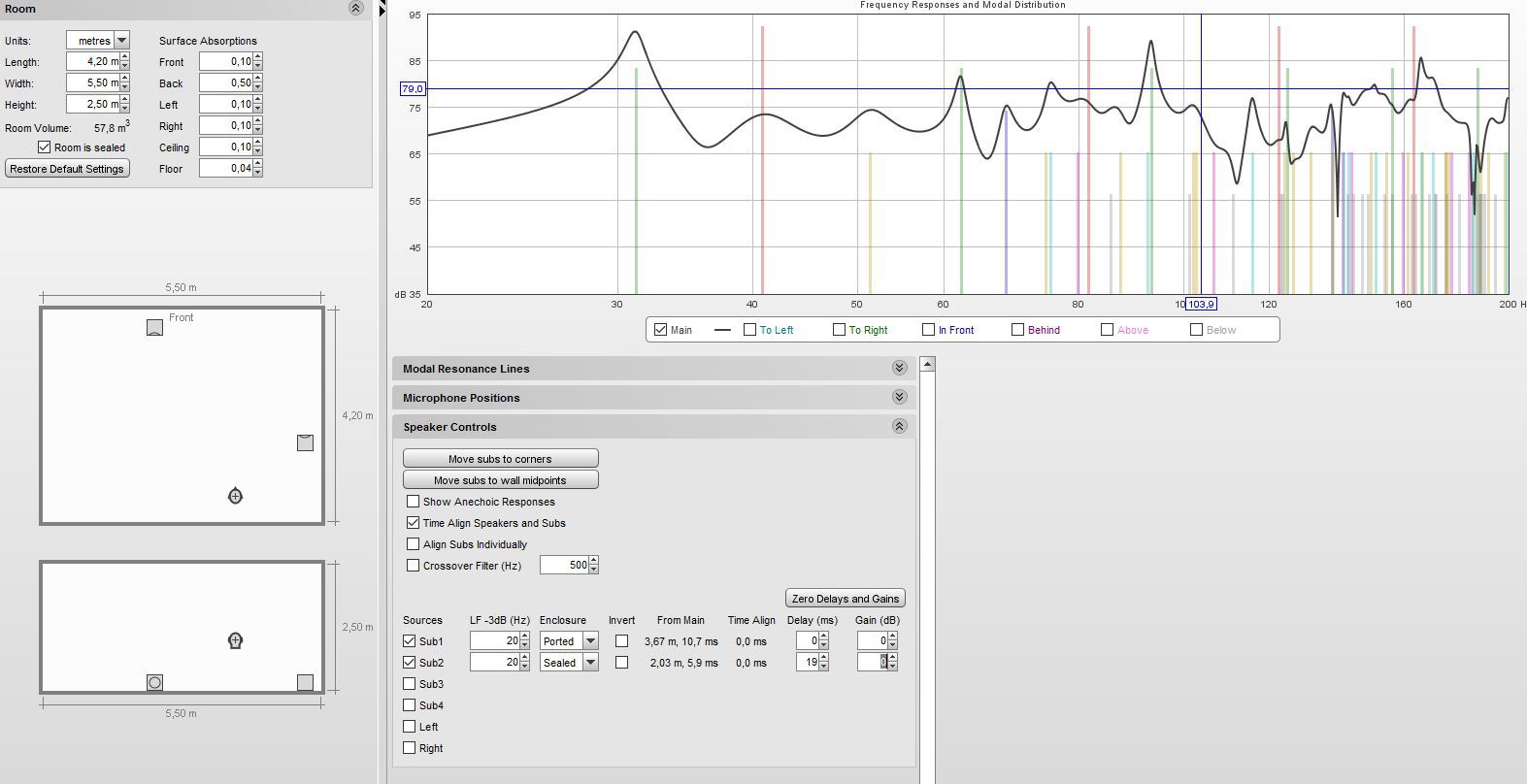1527x784 pixels.
Task: Enable the Sub3 source checkbox
Action: coord(410,684)
